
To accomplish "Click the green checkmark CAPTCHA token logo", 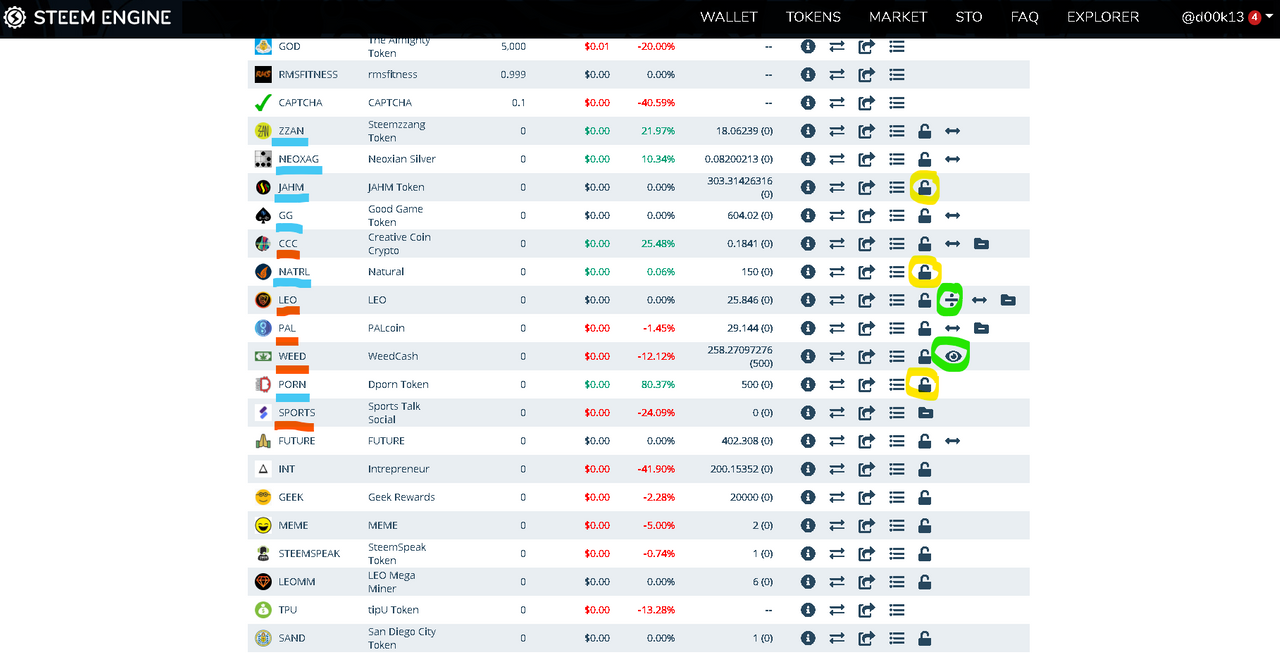I will (263, 103).
